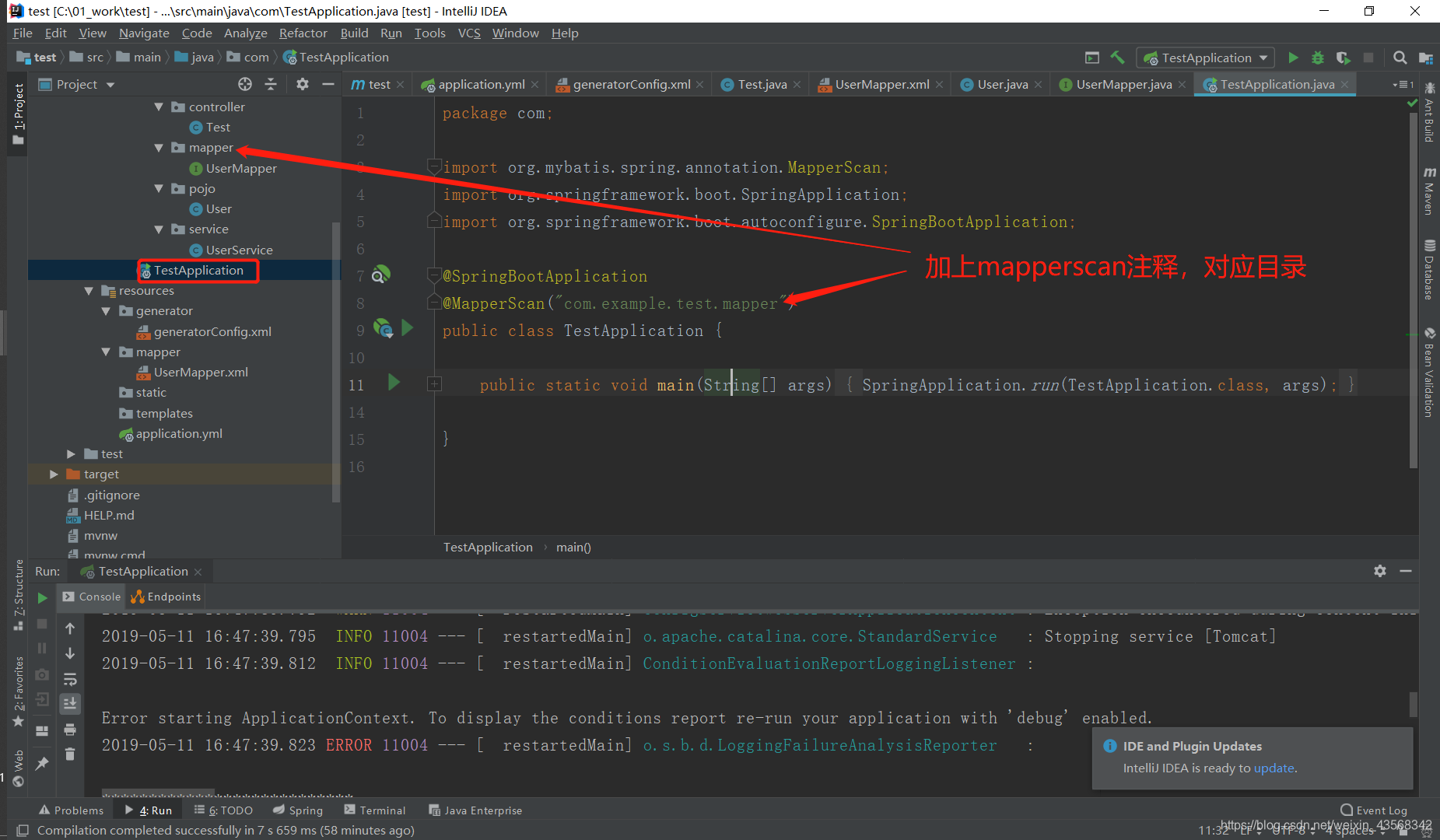Click the update link in notification
The image size is (1440, 840).
click(1274, 768)
